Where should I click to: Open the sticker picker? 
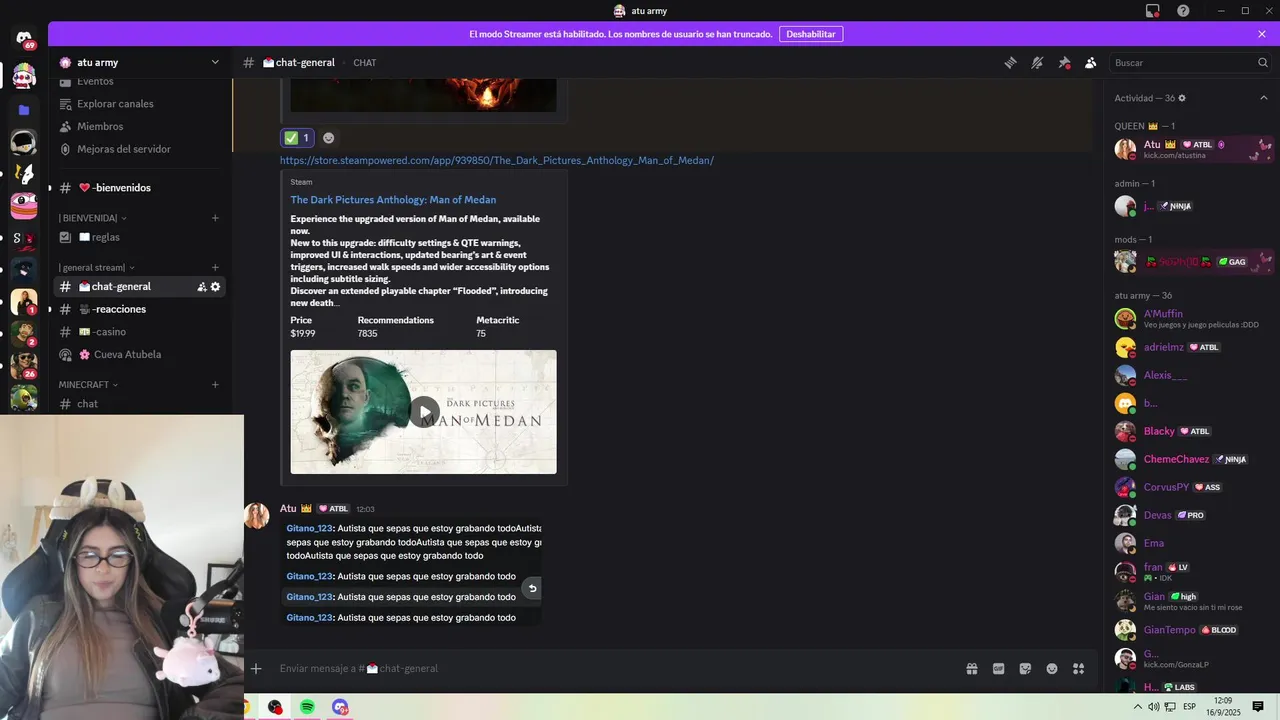(1025, 669)
